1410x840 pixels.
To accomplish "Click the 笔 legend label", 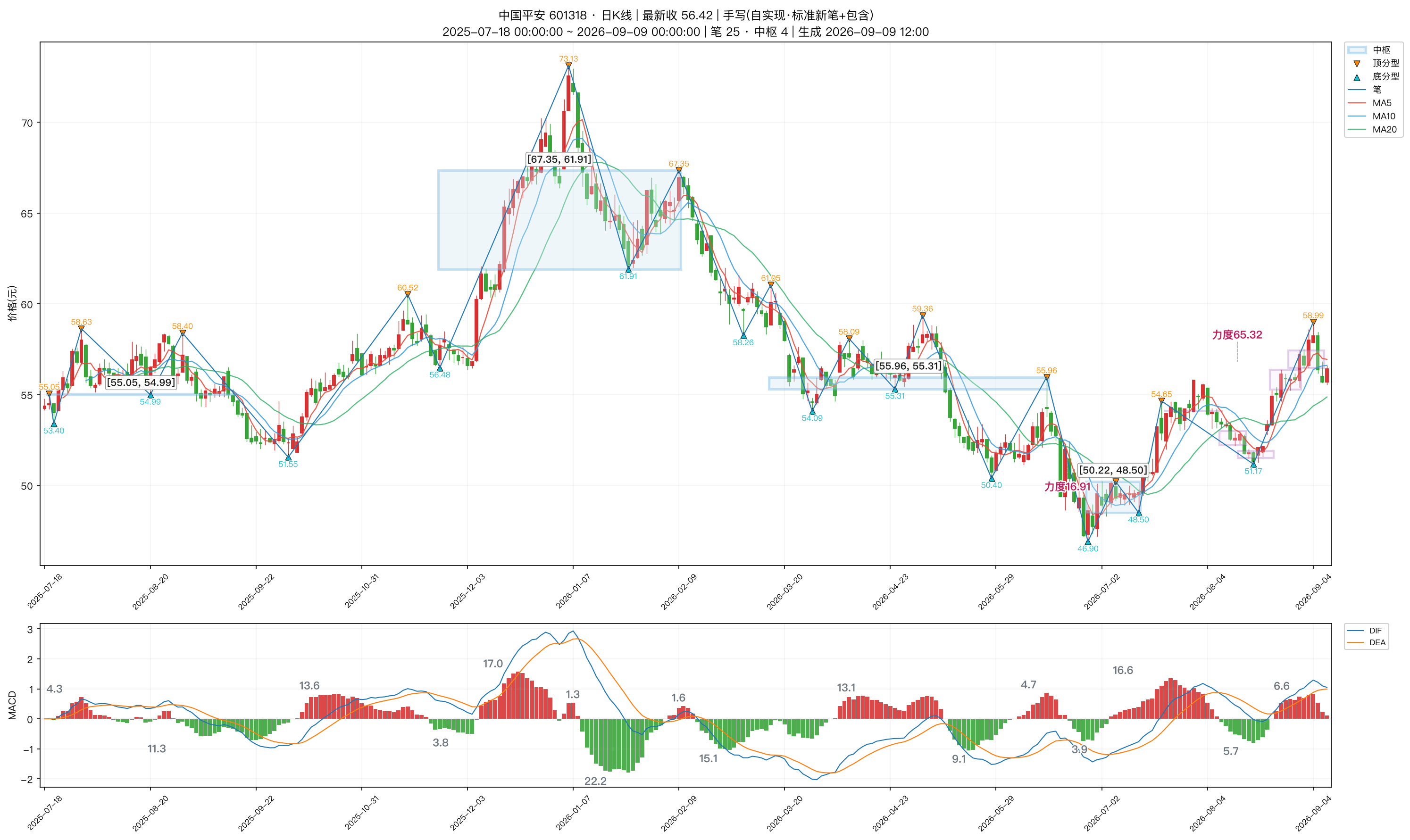I will 1377,90.
